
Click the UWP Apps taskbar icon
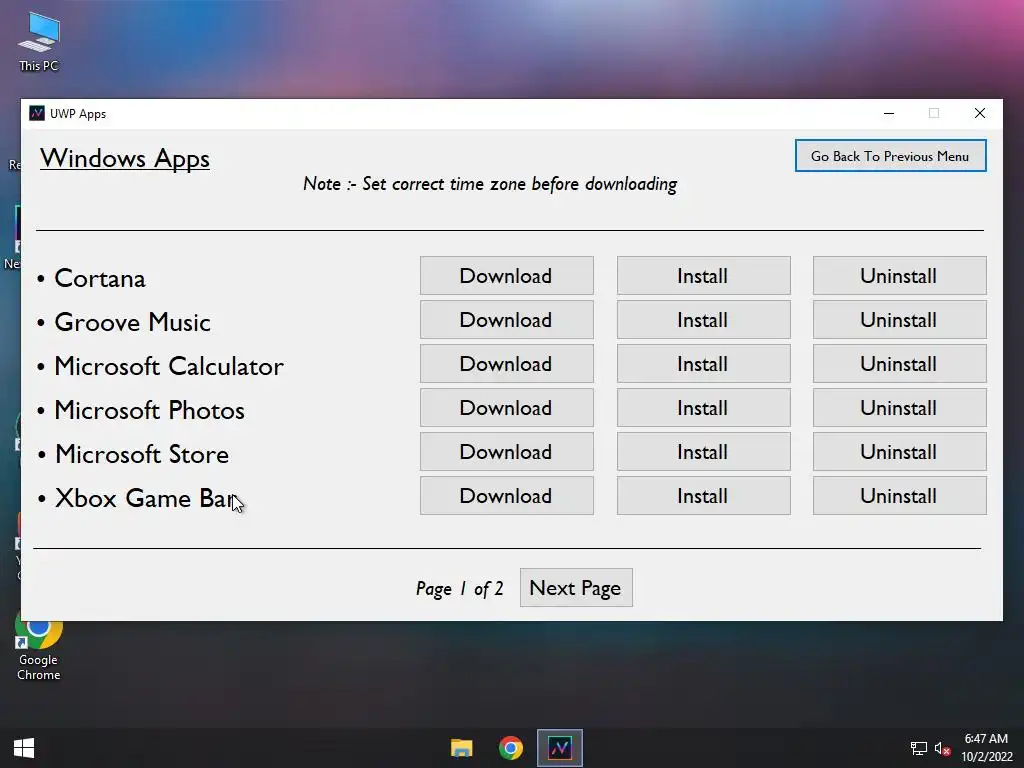coord(560,748)
